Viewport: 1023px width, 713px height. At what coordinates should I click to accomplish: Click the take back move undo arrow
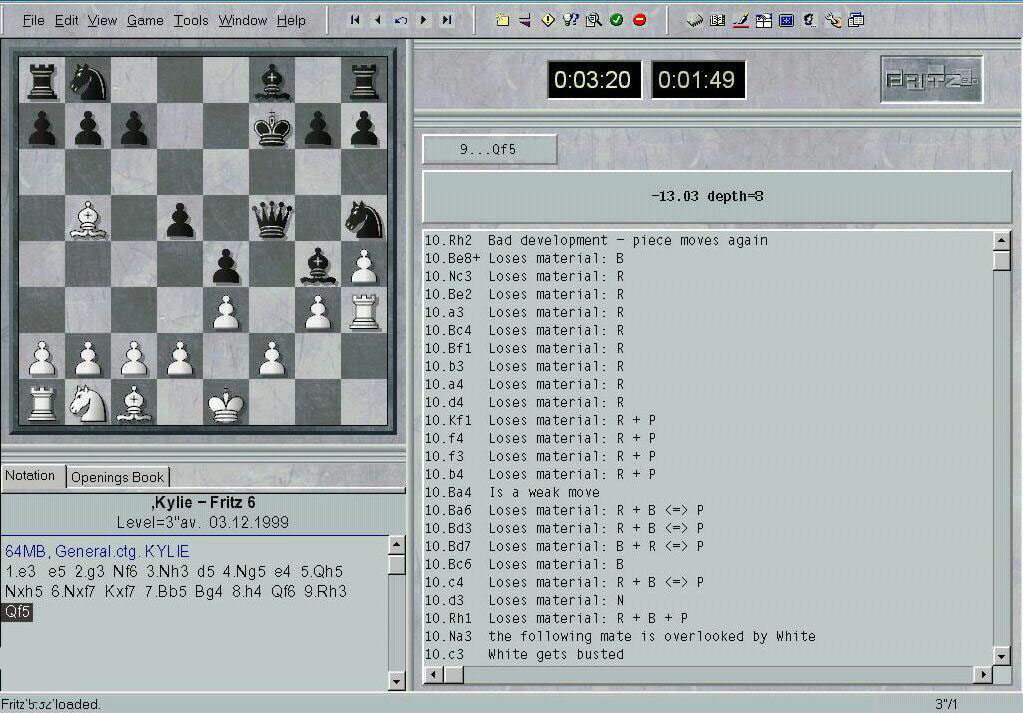[x=401, y=20]
